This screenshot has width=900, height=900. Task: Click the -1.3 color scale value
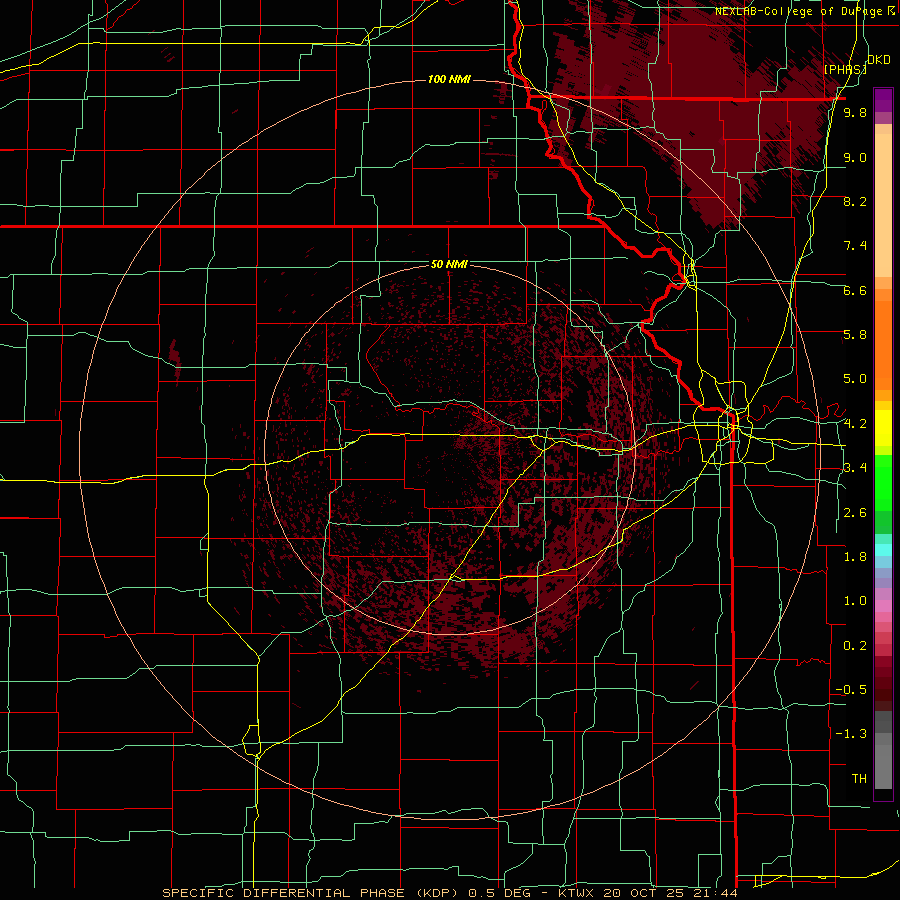[851, 734]
